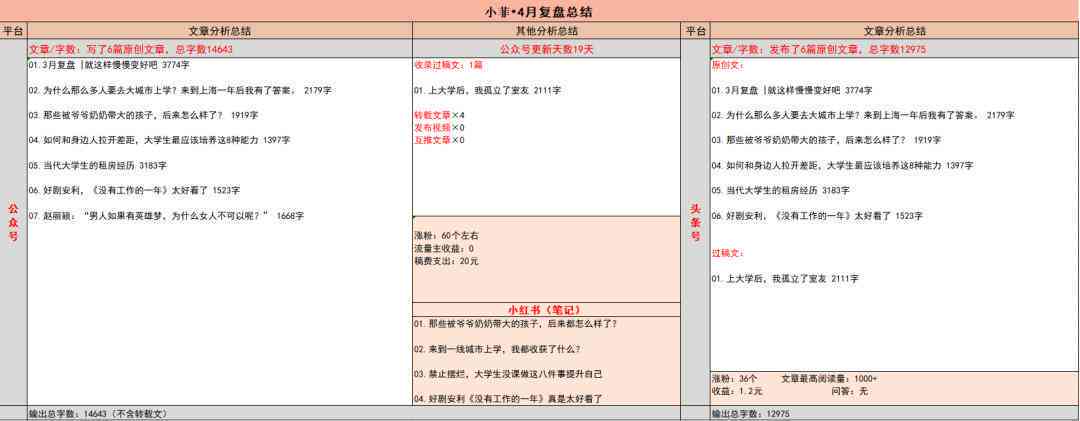Click 公众号 row 01. 3月复盘 3774字
The height and width of the screenshot is (421, 1080).
pyautogui.click(x=109, y=65)
